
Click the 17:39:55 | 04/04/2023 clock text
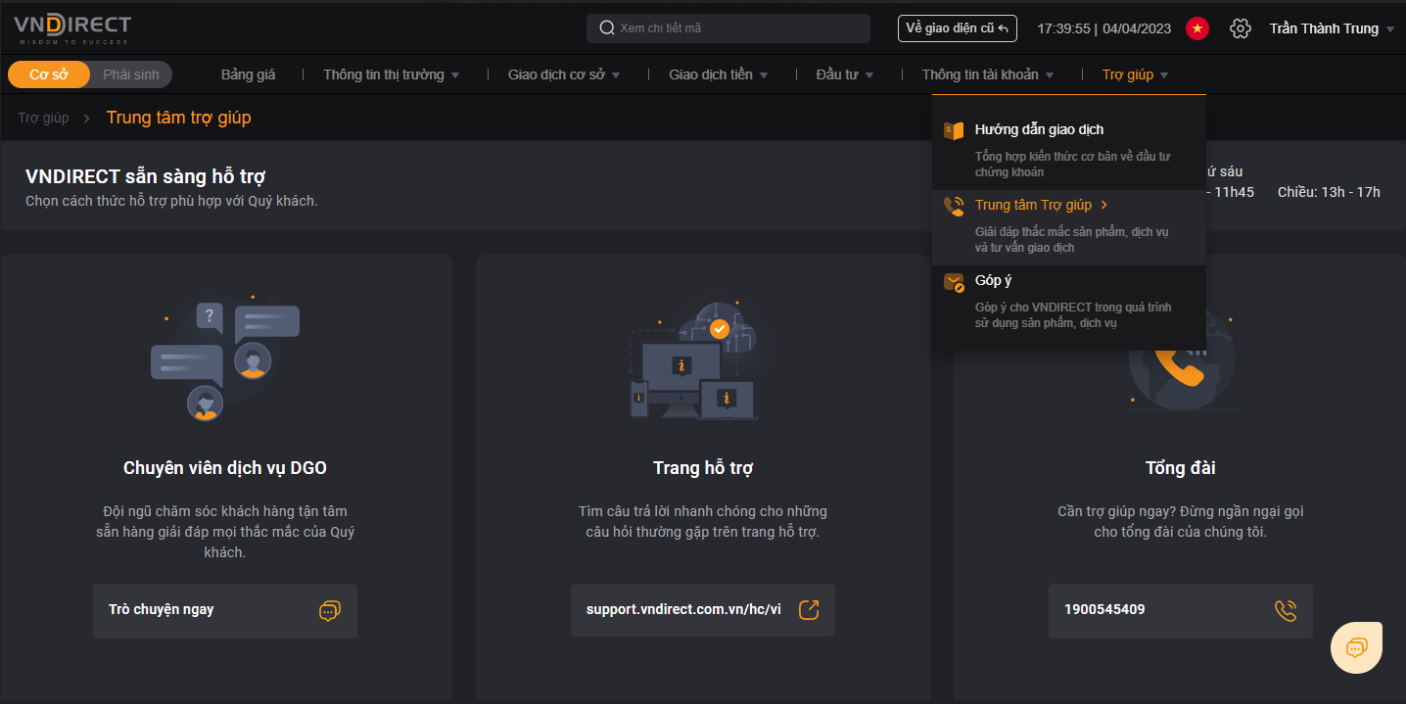point(1104,28)
